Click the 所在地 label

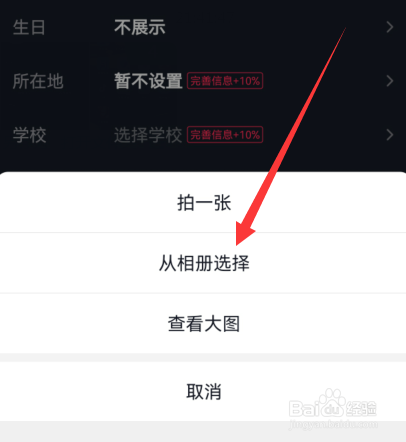click(x=38, y=81)
